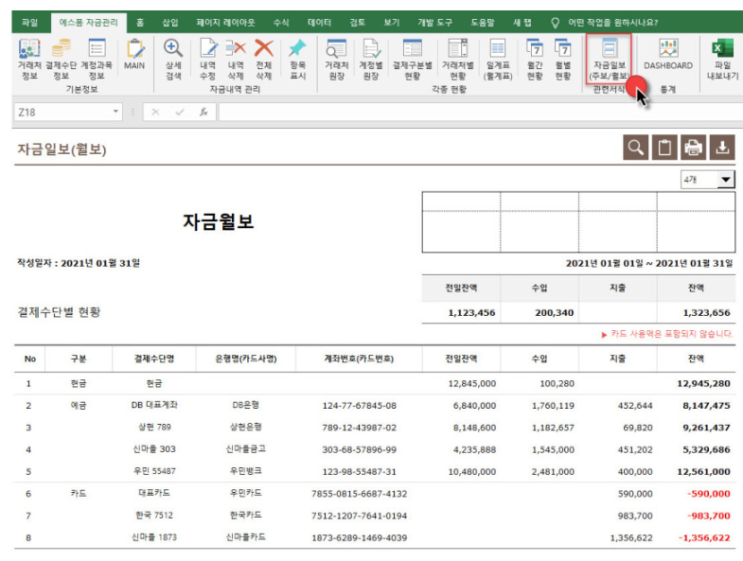Open 상세 검색 magnifier tool

pyautogui.click(x=173, y=59)
